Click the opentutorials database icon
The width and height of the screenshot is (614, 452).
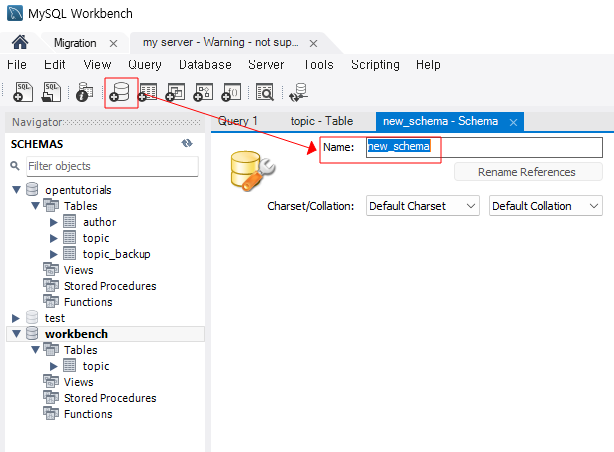[x=32, y=190]
